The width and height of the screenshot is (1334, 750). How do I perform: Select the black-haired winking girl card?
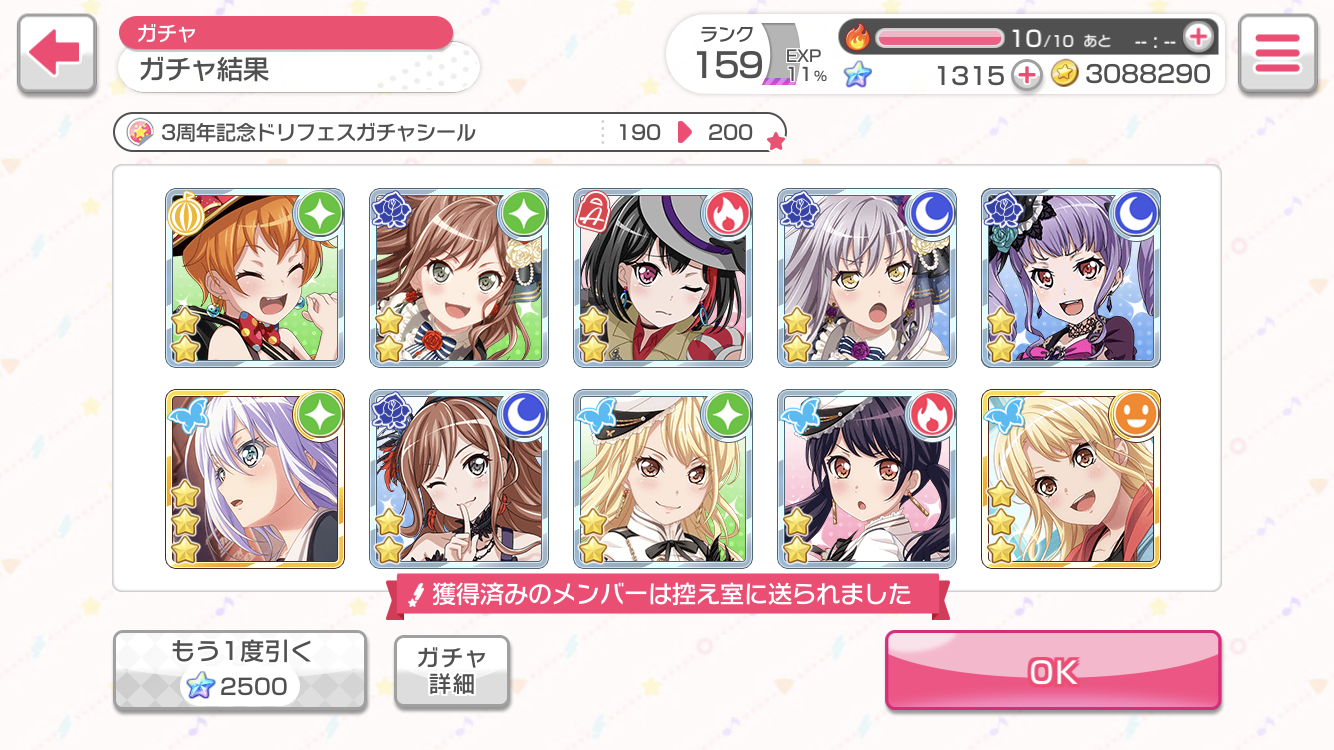coord(663,277)
